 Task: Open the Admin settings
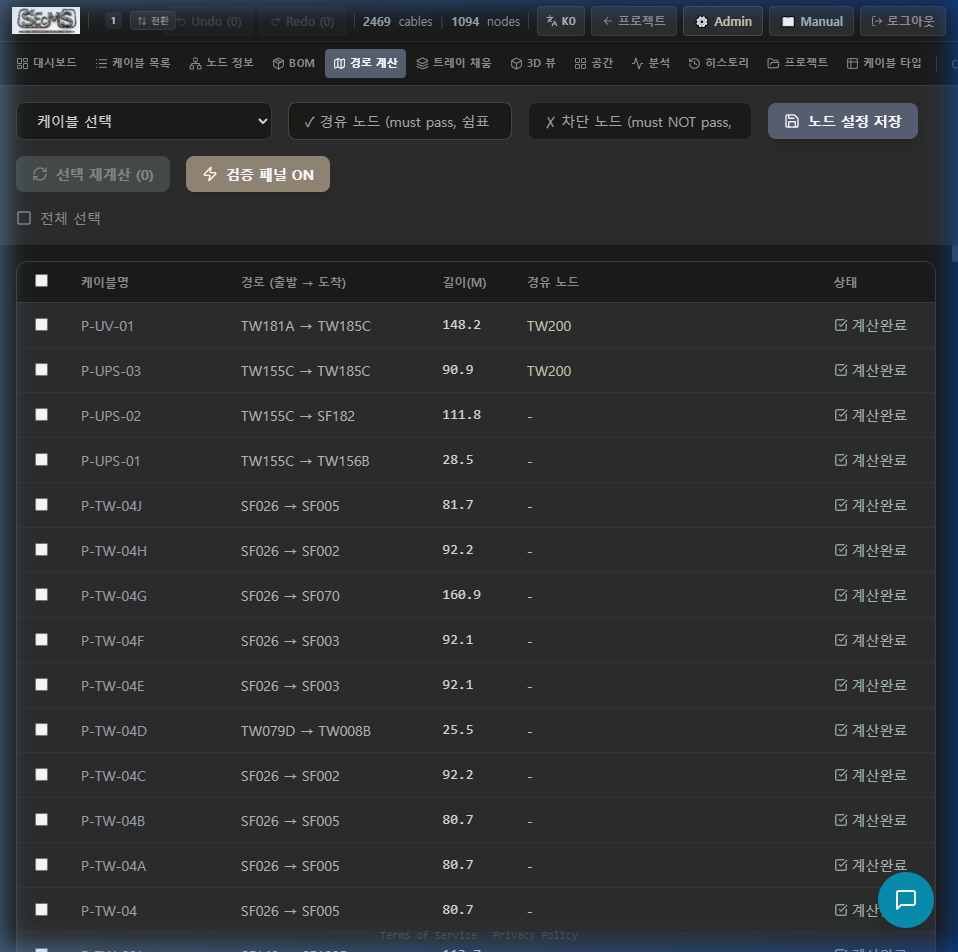pos(723,21)
